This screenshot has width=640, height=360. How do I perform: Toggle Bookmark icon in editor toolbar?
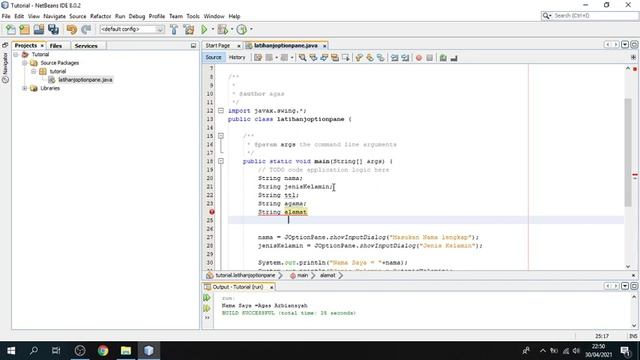pyautogui.click(x=380, y=58)
